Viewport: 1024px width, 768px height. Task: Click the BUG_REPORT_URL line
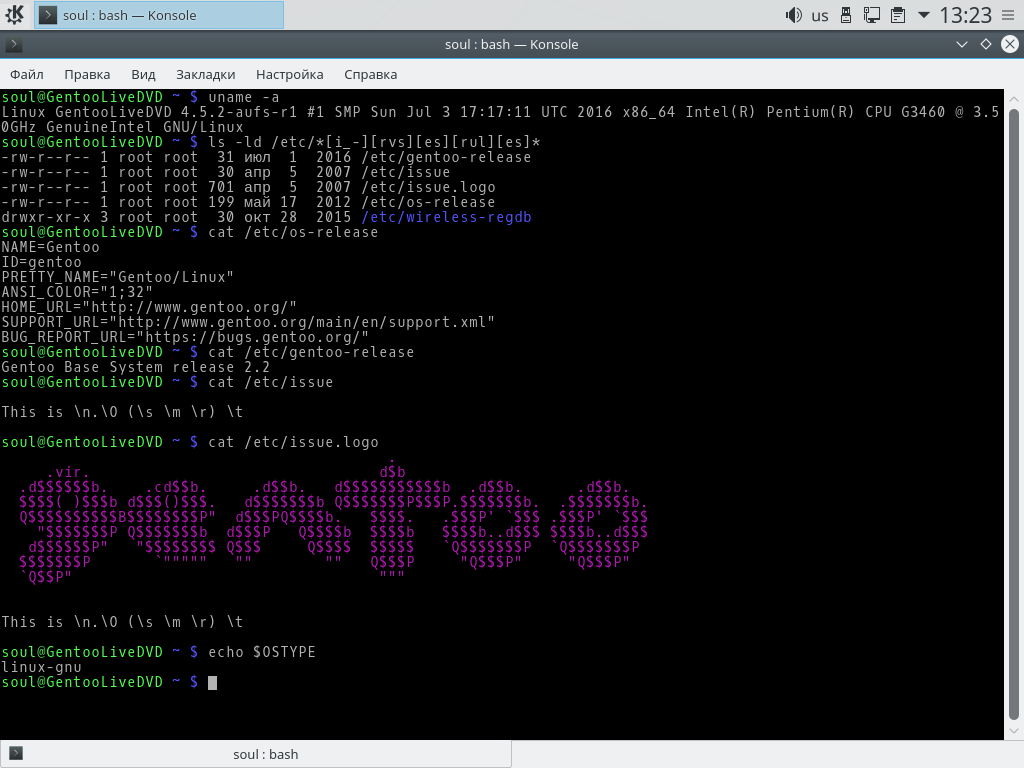[x=185, y=338]
